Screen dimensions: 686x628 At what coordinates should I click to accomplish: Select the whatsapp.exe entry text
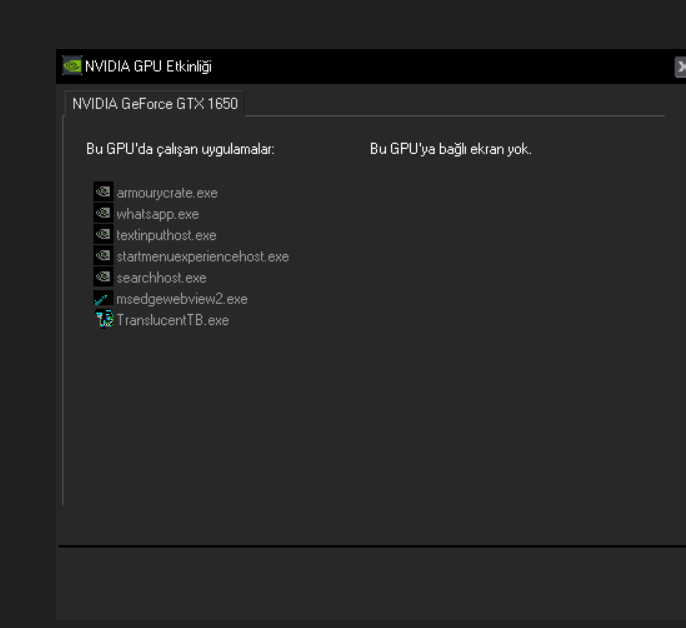tap(158, 214)
